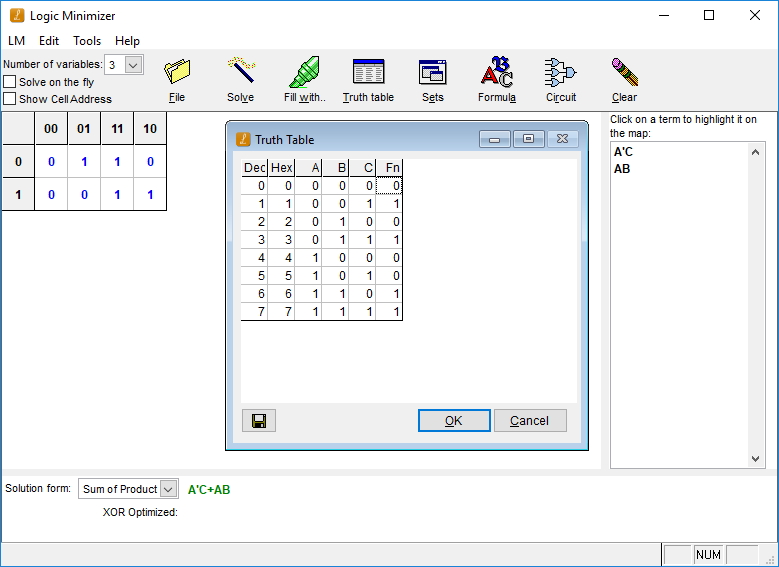Open the Truth table toolbar icon
Screen dimensions: 779x567
click(368, 80)
